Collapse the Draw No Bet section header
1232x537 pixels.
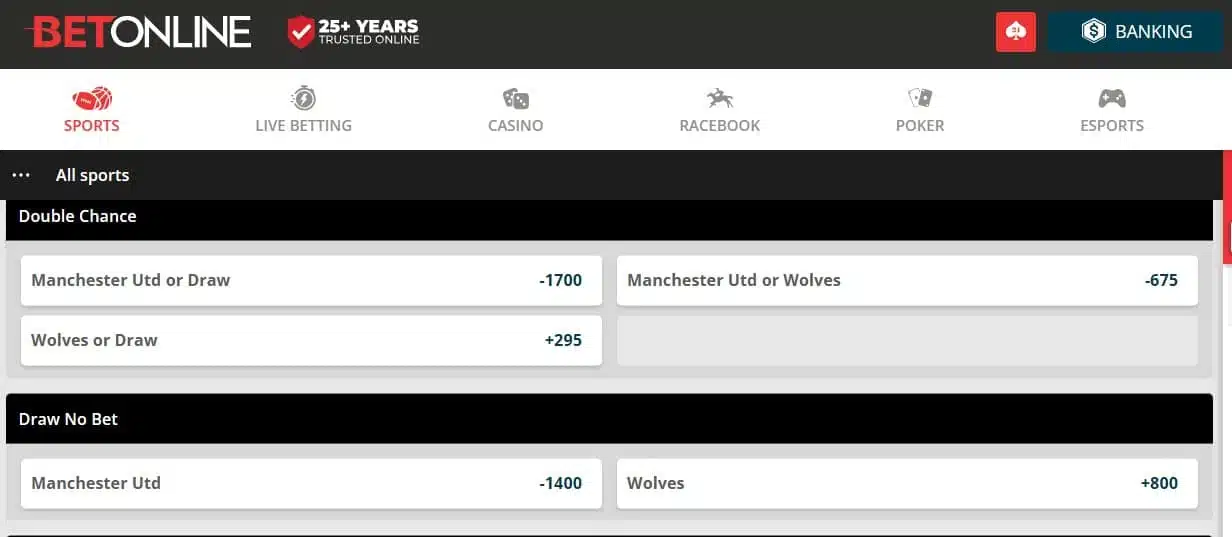(x=609, y=419)
